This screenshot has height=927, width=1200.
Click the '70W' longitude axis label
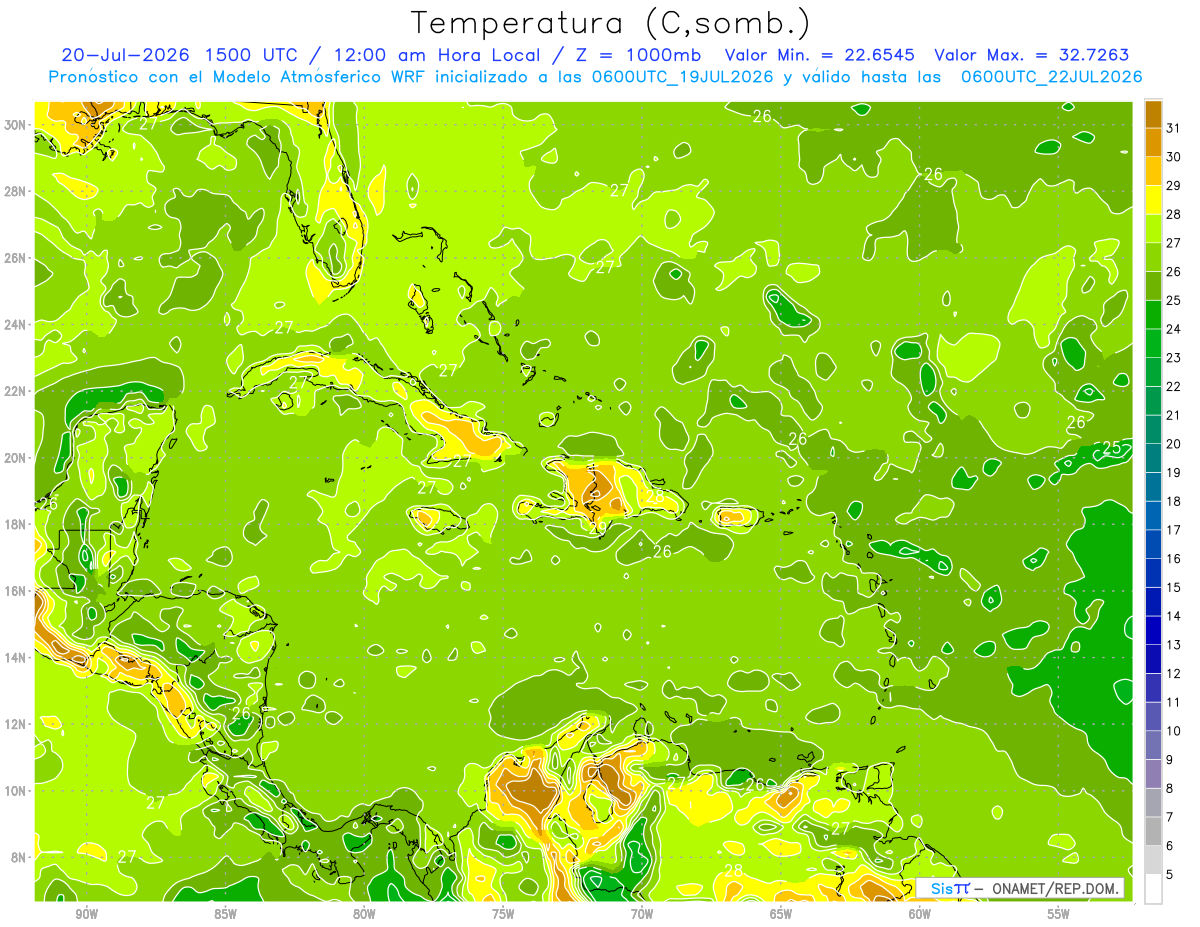(x=642, y=914)
